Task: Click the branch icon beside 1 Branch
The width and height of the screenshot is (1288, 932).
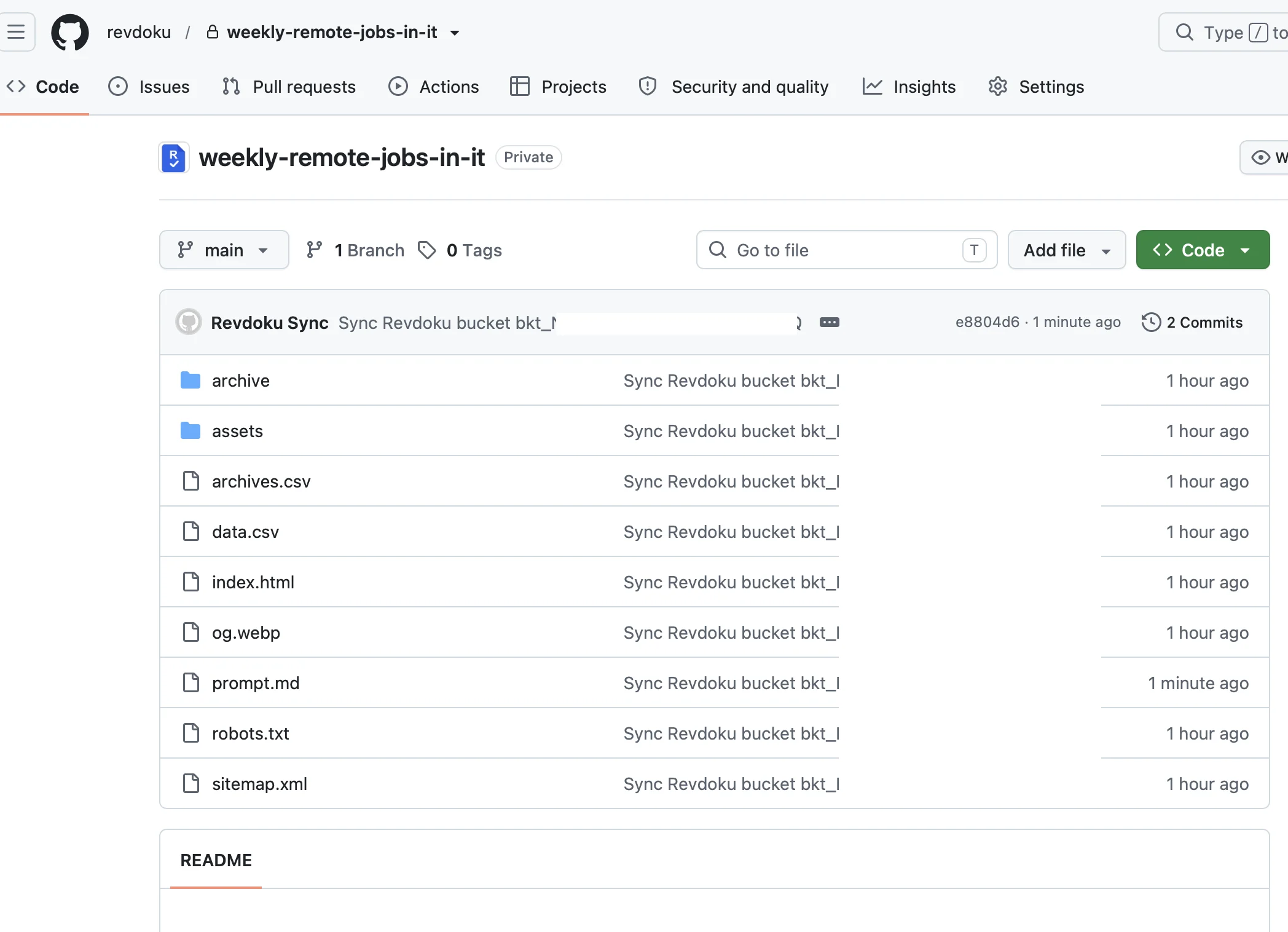Action: (314, 250)
